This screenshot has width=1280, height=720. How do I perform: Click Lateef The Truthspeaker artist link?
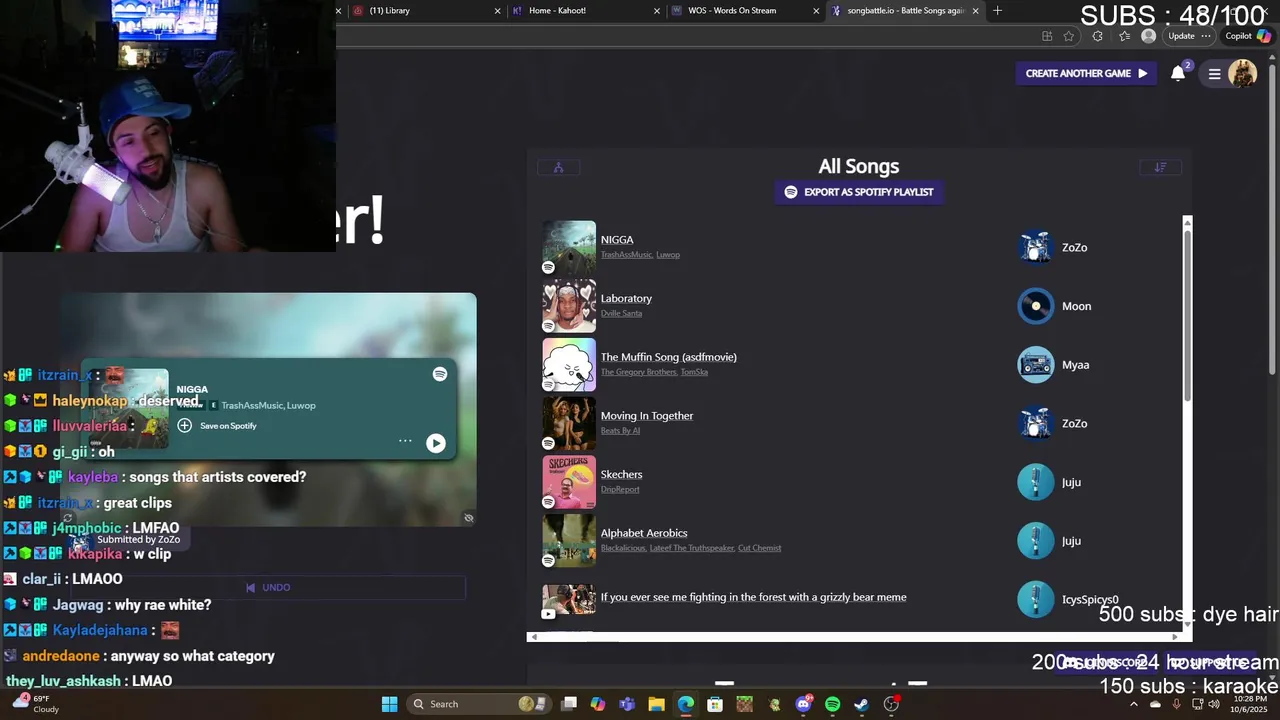click(x=692, y=548)
